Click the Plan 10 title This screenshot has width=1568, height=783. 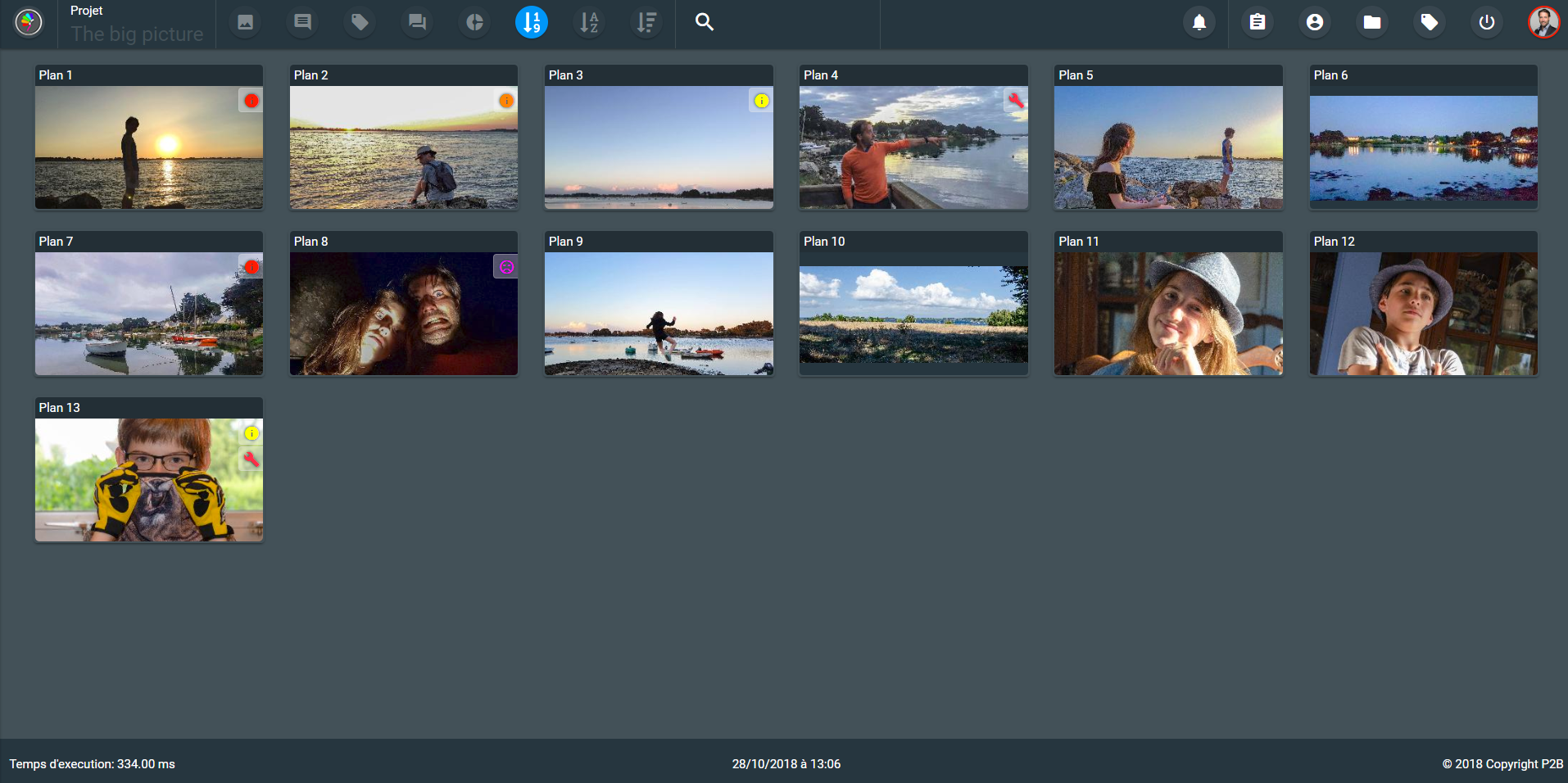click(824, 242)
